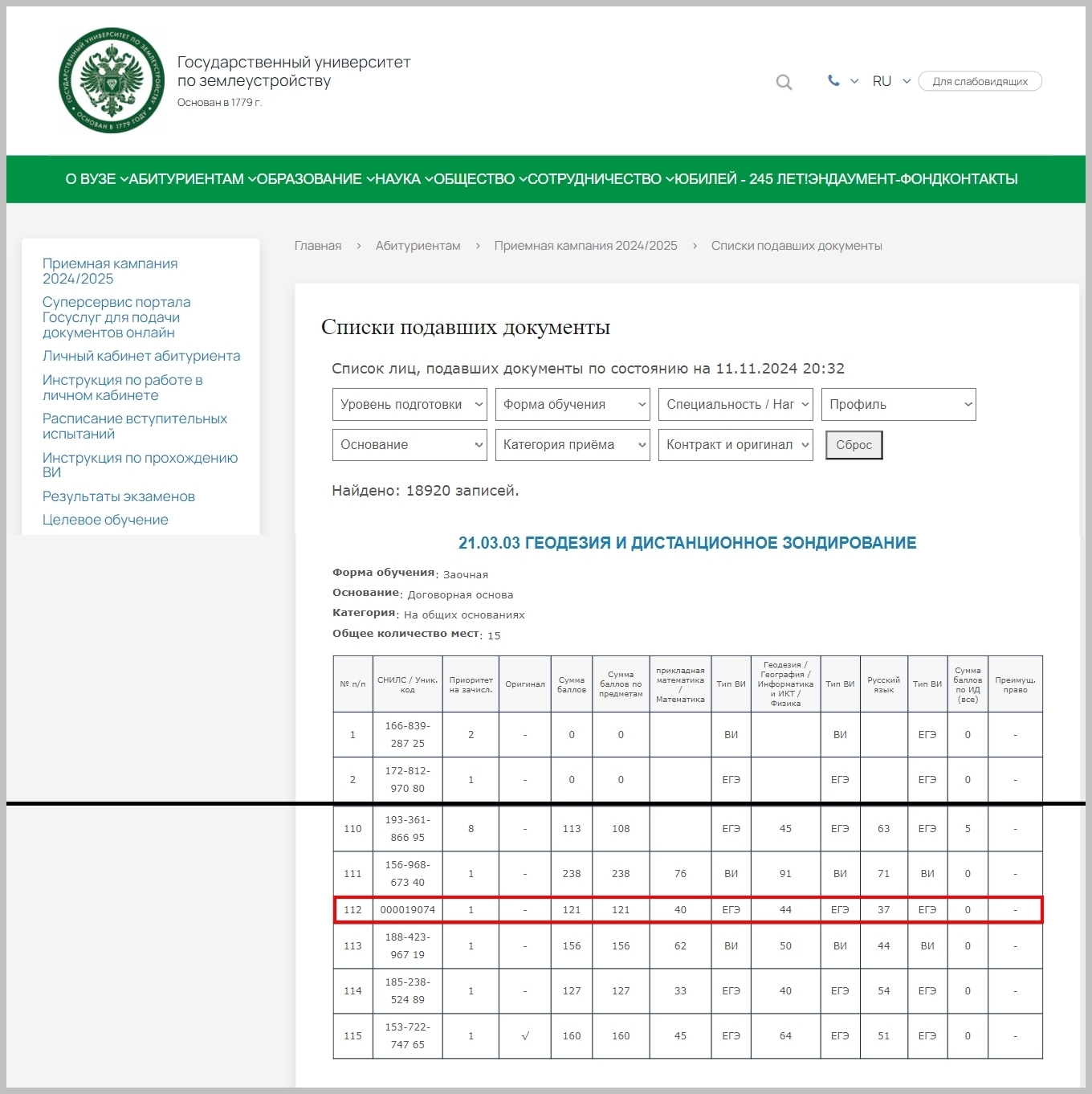Open 'ОБЩЕСТВО' menu
Screen dimensions: 1092x1094
(480, 179)
